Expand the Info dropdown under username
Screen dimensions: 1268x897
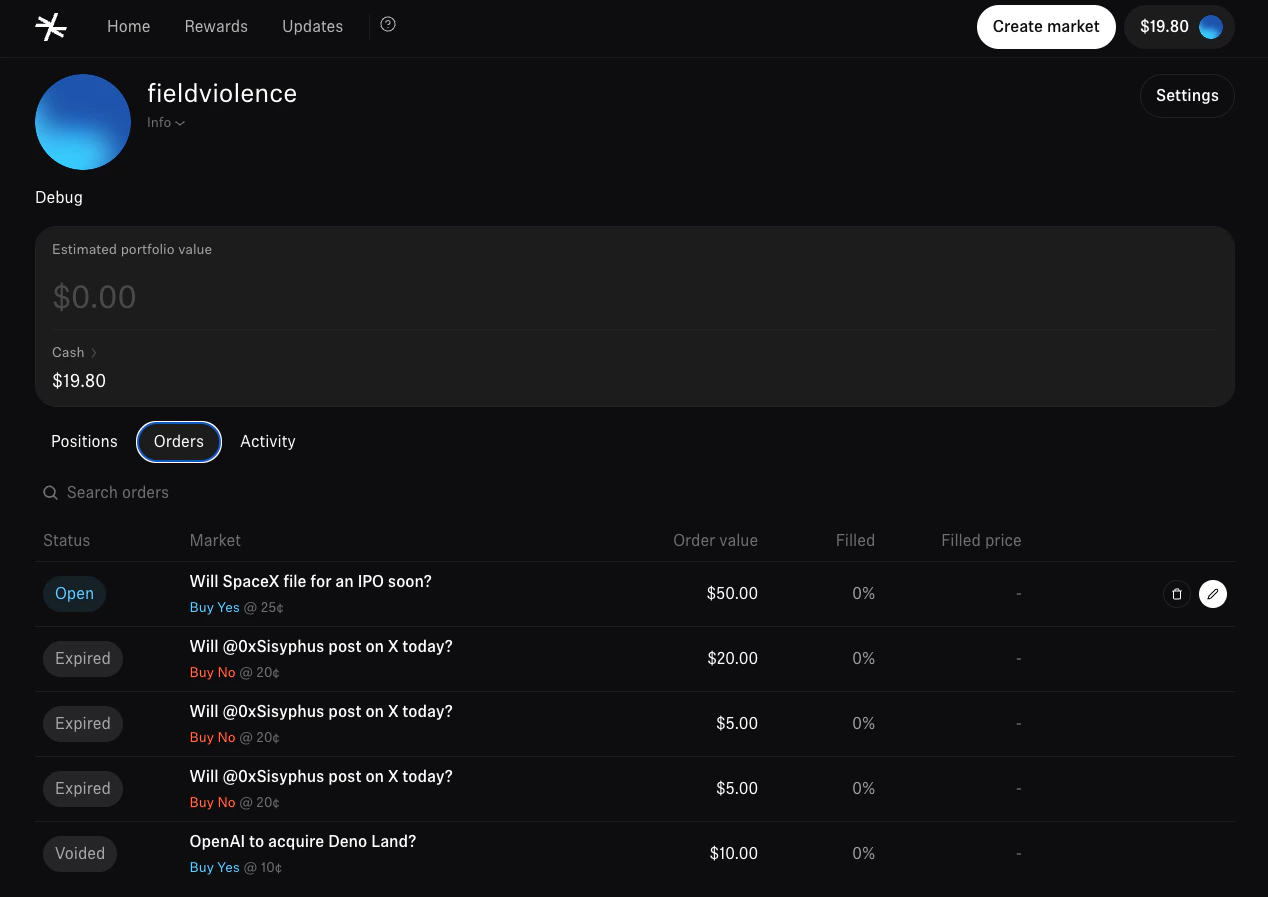coord(166,123)
